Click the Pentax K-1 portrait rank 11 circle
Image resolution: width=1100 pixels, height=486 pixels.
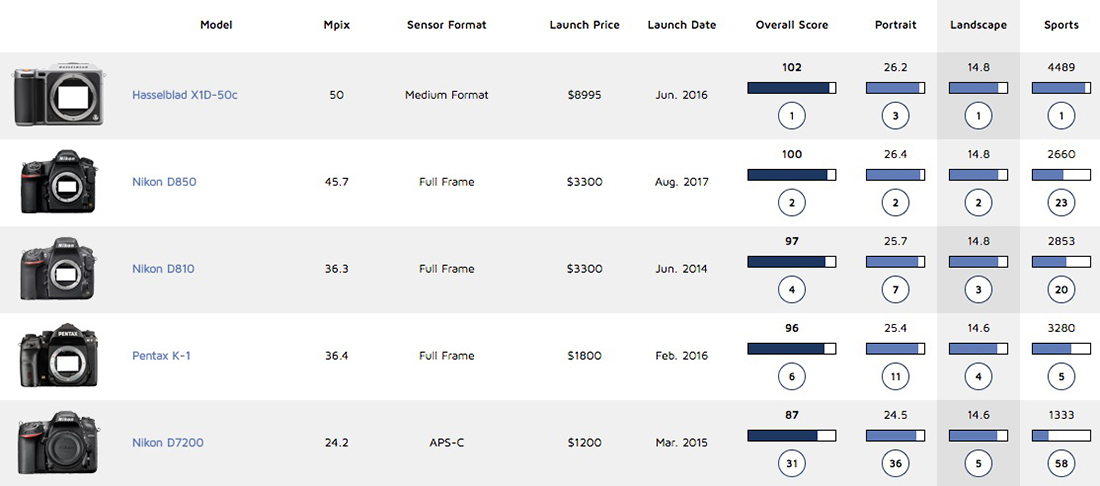(x=895, y=377)
